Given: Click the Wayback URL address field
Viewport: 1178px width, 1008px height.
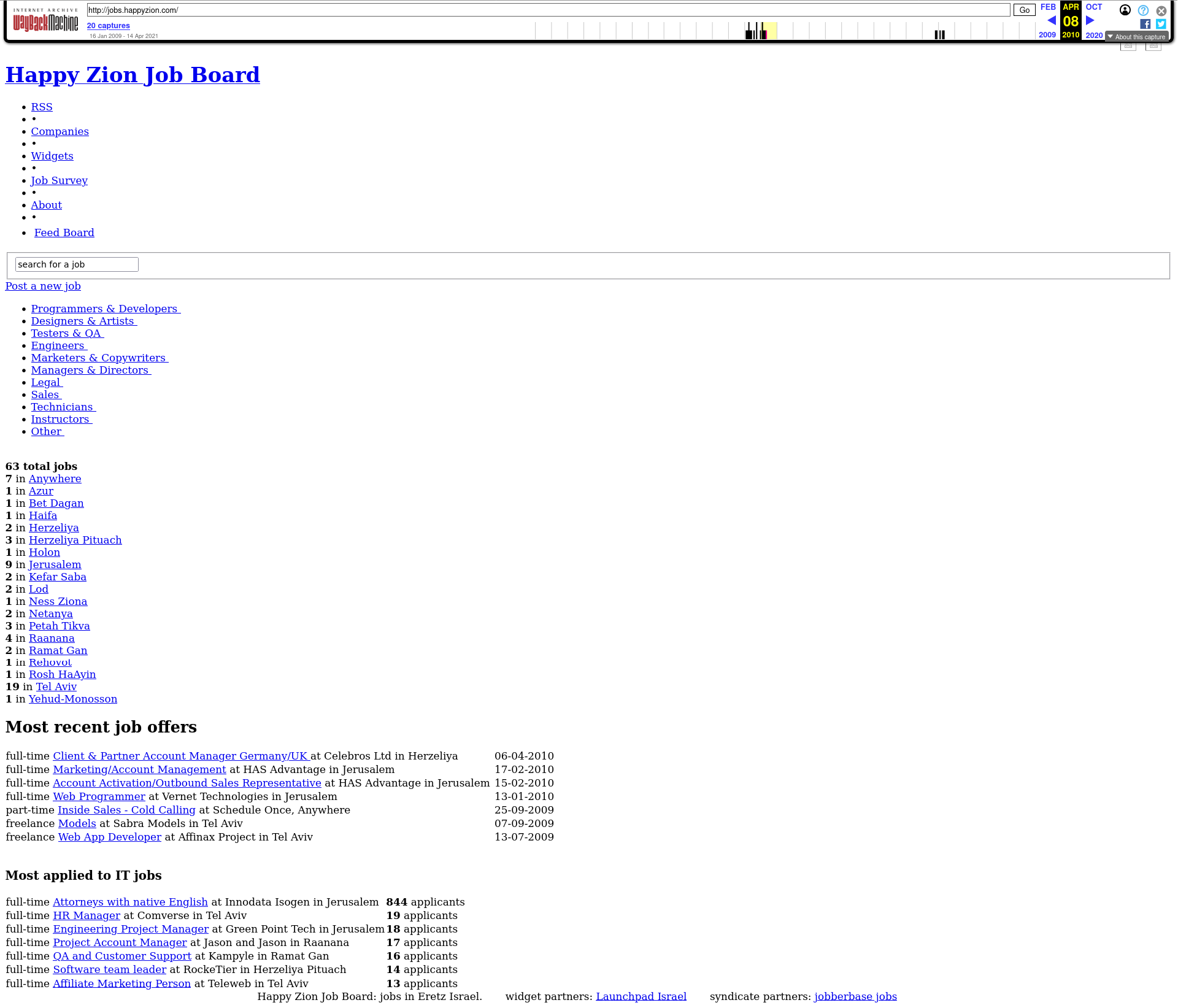Looking at the screenshot, I should point(548,10).
